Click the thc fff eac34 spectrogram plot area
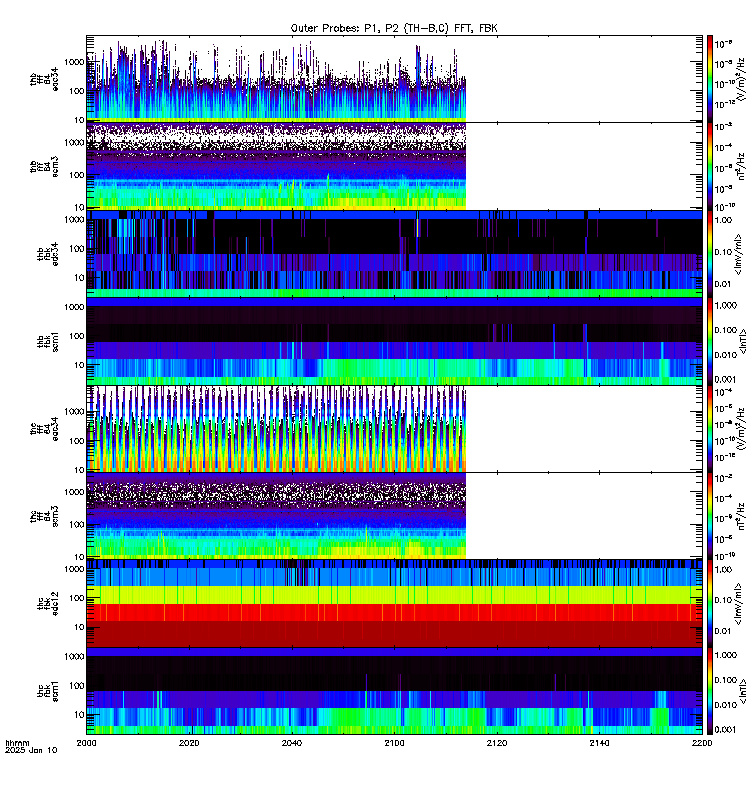 [x=394, y=429]
